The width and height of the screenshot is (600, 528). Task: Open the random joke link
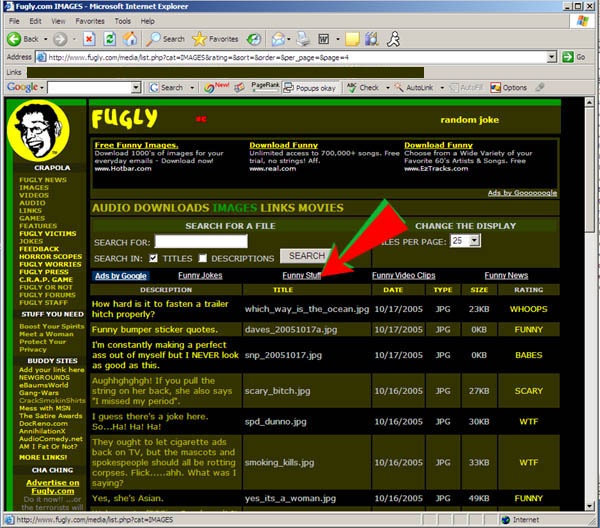(x=470, y=120)
